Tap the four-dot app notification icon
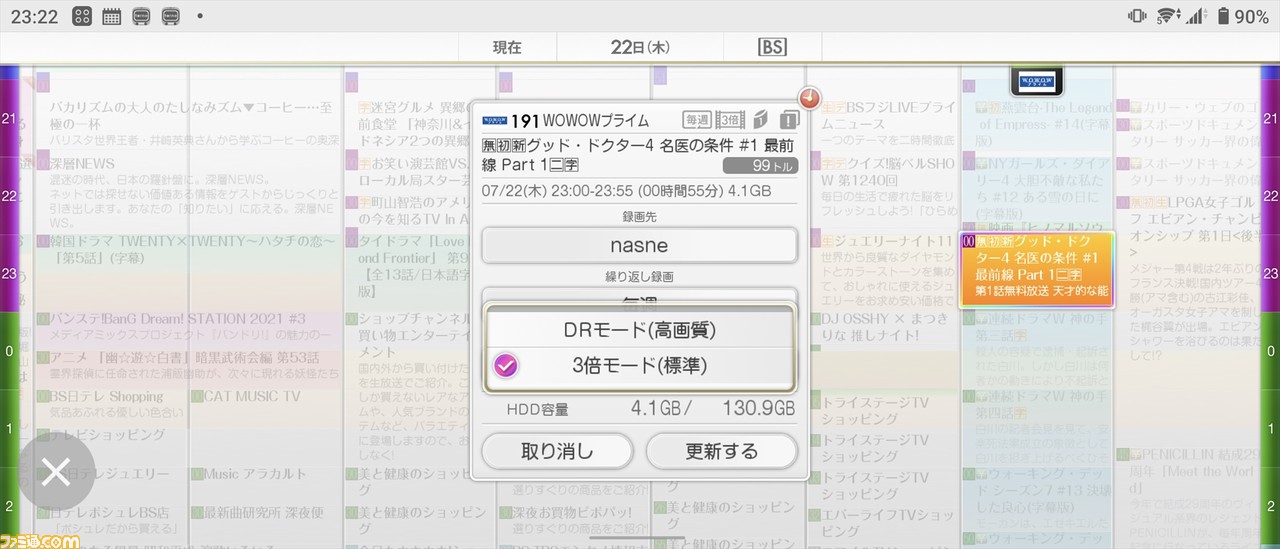1280x549 pixels. click(x=83, y=16)
